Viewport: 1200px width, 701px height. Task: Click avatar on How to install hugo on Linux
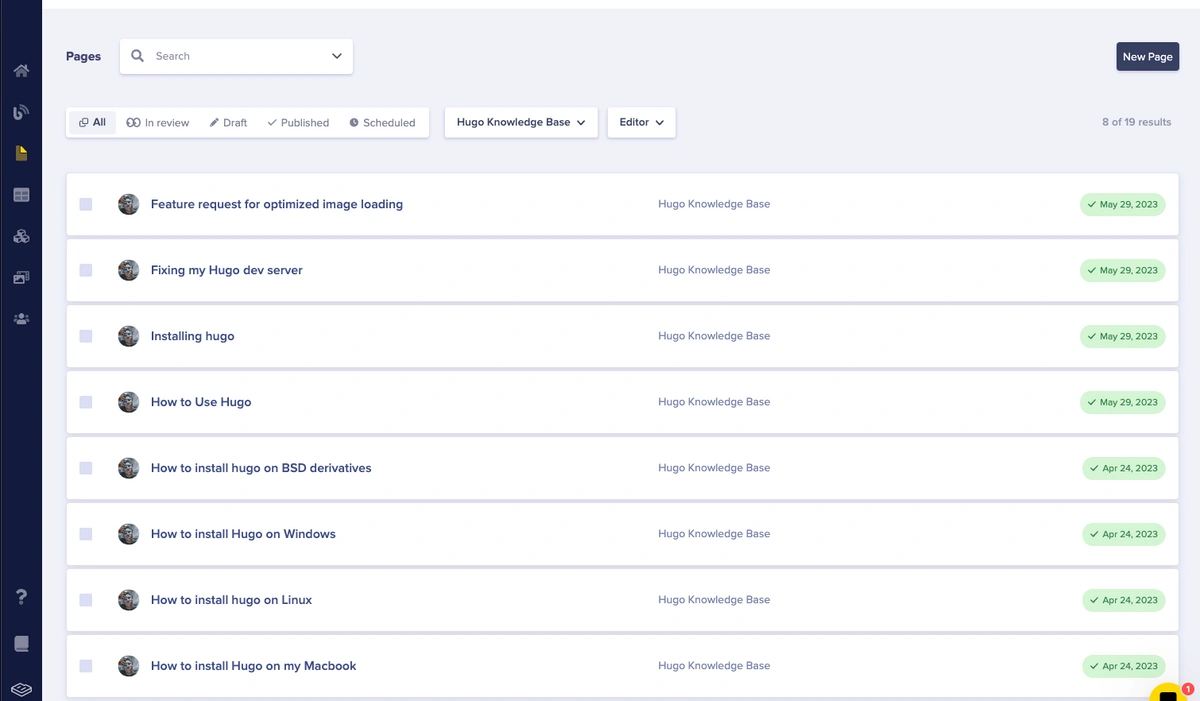128,600
